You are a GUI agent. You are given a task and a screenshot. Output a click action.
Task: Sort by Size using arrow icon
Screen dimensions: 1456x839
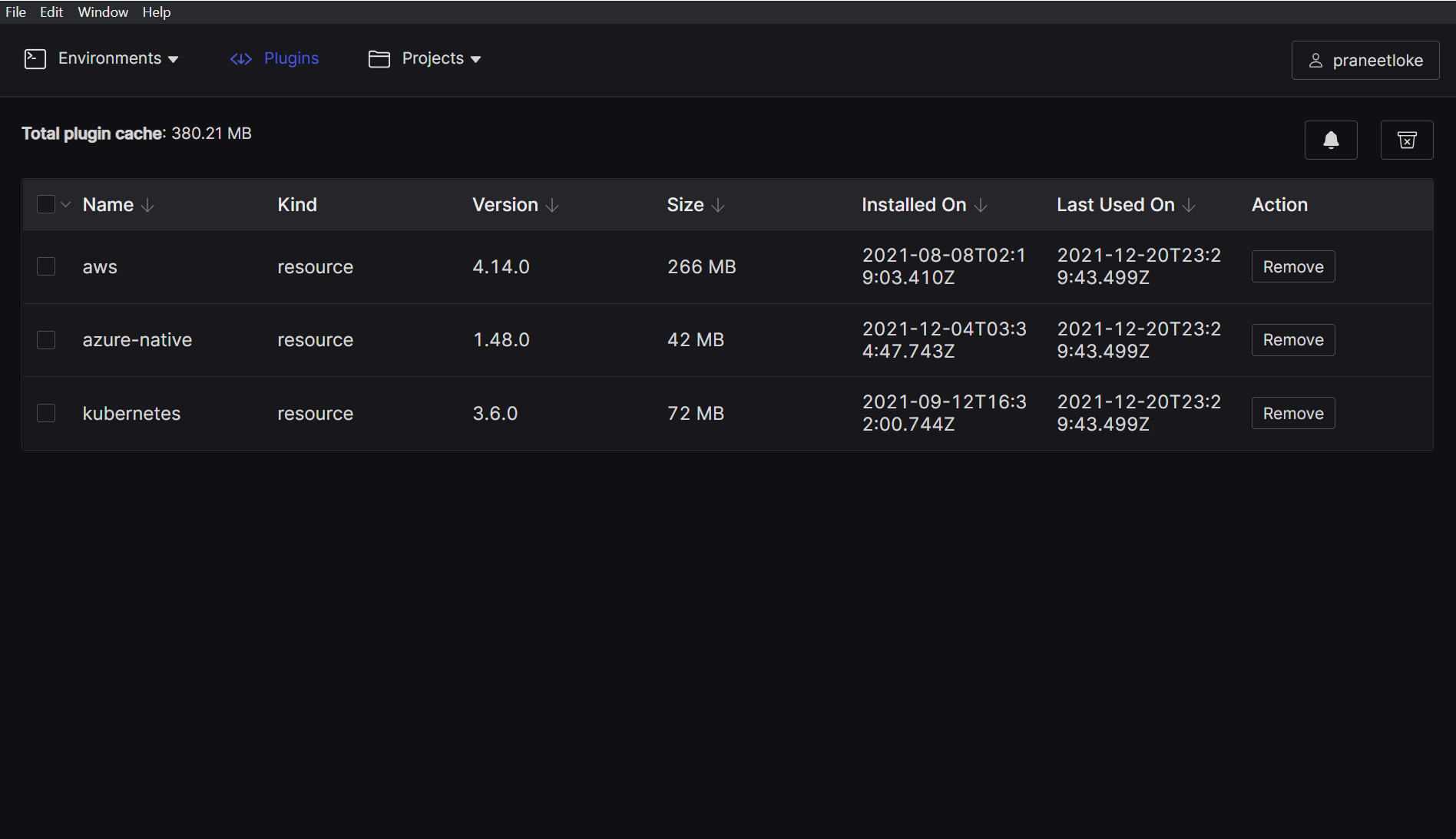(718, 205)
